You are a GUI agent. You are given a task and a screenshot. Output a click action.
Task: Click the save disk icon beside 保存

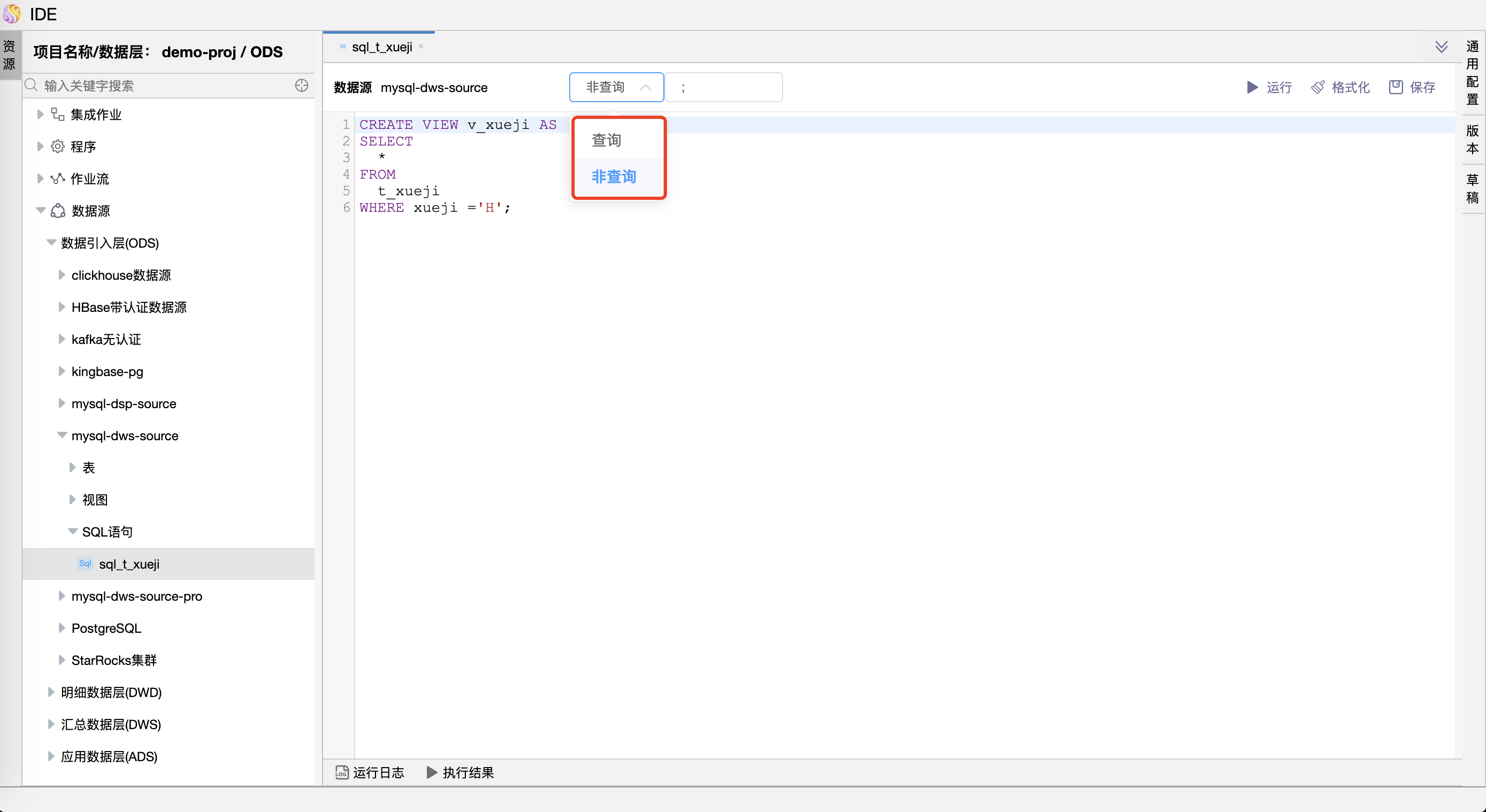click(x=1395, y=87)
